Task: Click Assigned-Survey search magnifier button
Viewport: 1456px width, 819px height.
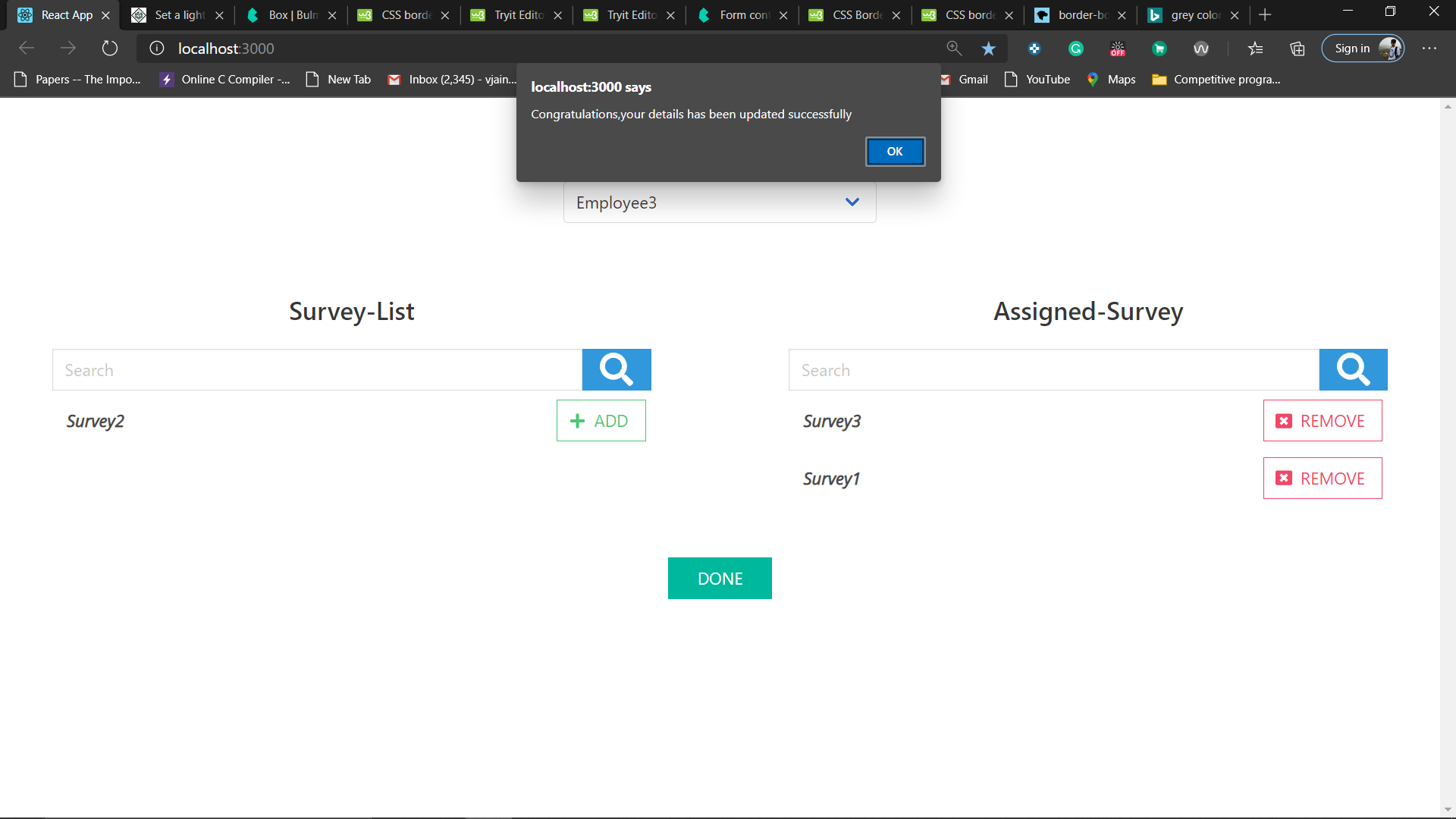Action: 1353,370
